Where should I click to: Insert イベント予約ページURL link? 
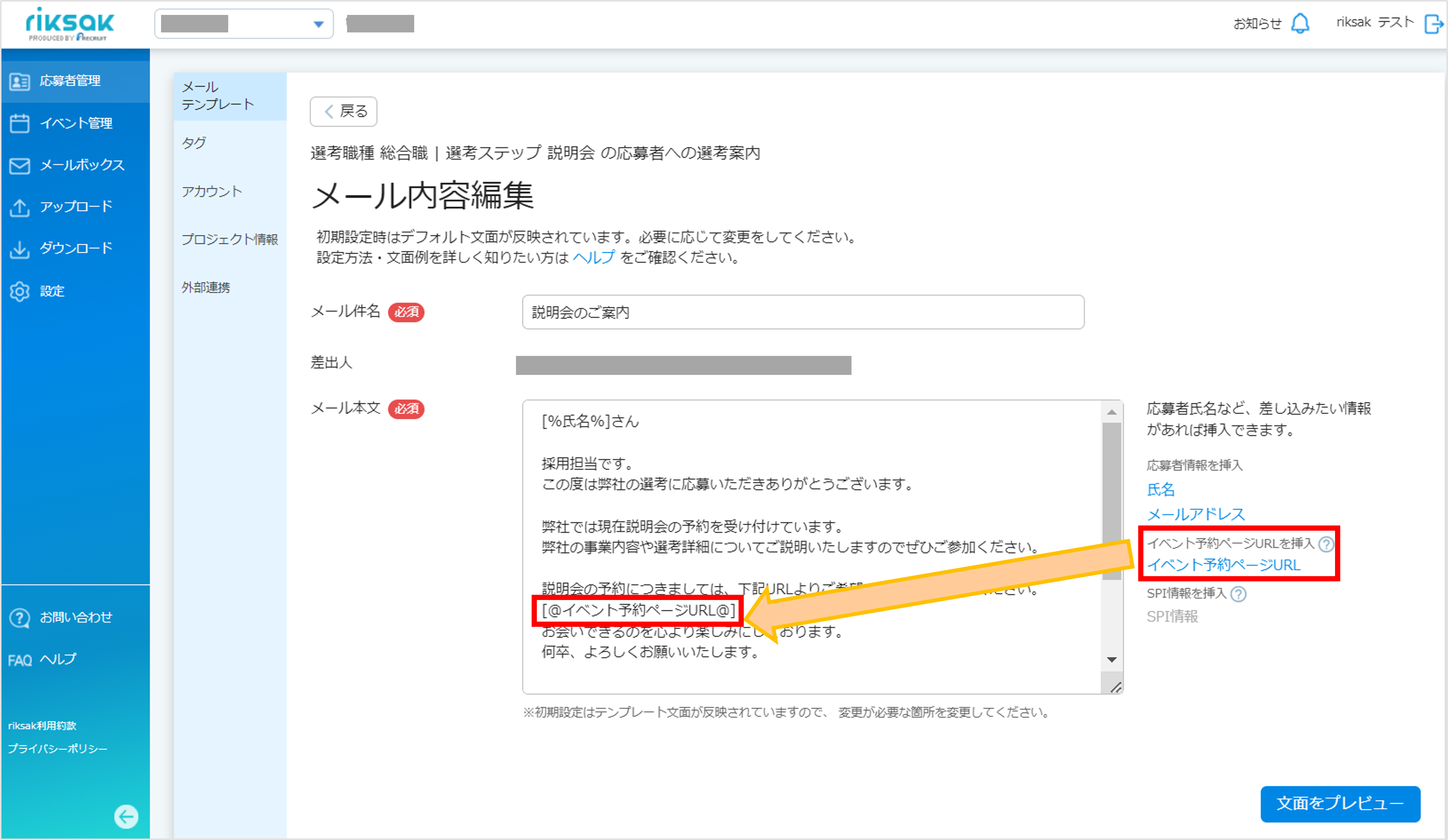(x=1223, y=565)
